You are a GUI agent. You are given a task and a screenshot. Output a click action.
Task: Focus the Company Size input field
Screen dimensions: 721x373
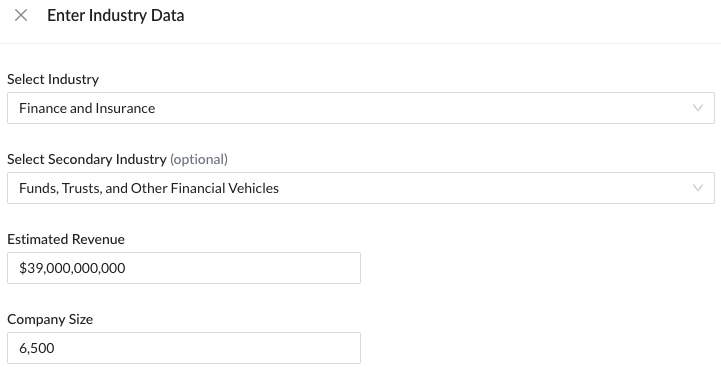click(184, 348)
